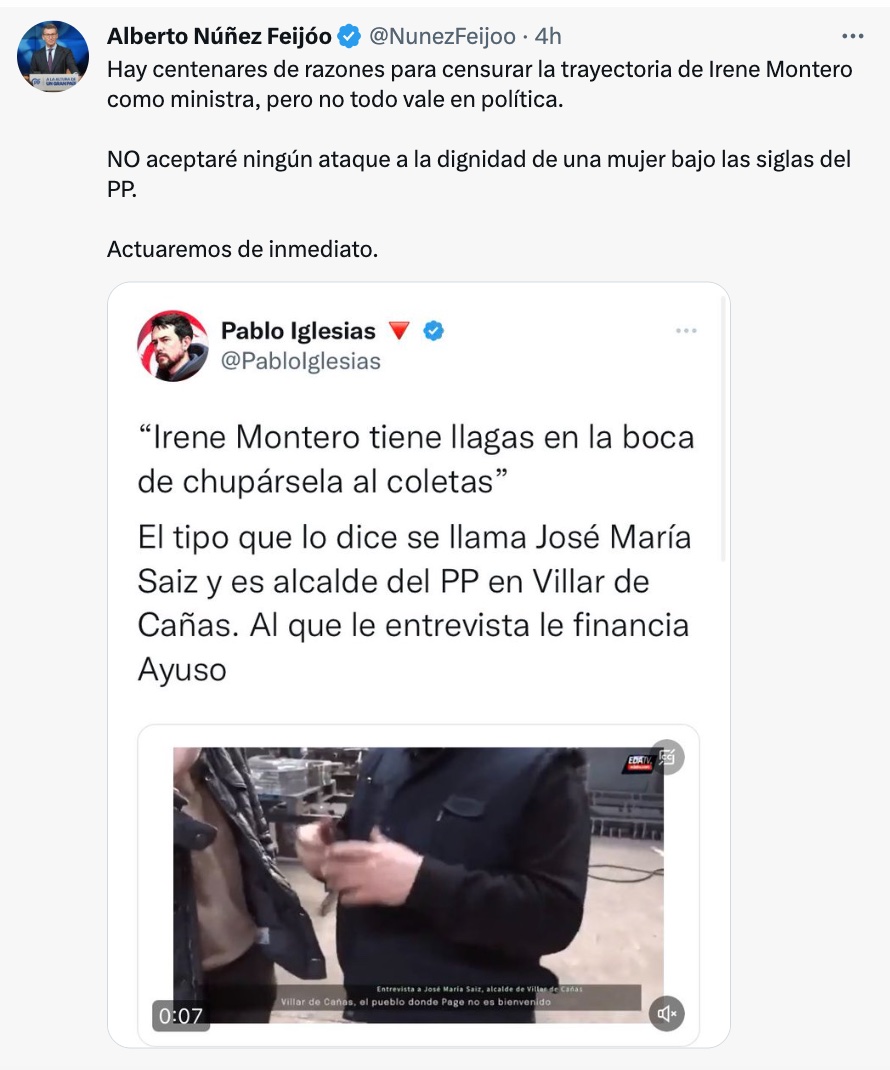890x1070 pixels.
Task: Open the @PabloIglesias handle in the quoted tweet
Action: tap(300, 361)
